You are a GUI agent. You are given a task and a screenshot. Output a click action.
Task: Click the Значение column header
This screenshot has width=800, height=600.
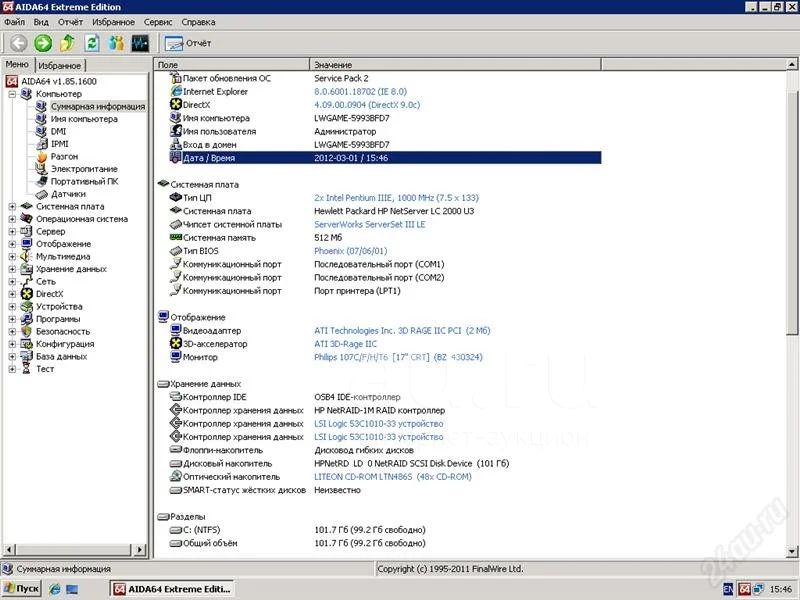[456, 65]
